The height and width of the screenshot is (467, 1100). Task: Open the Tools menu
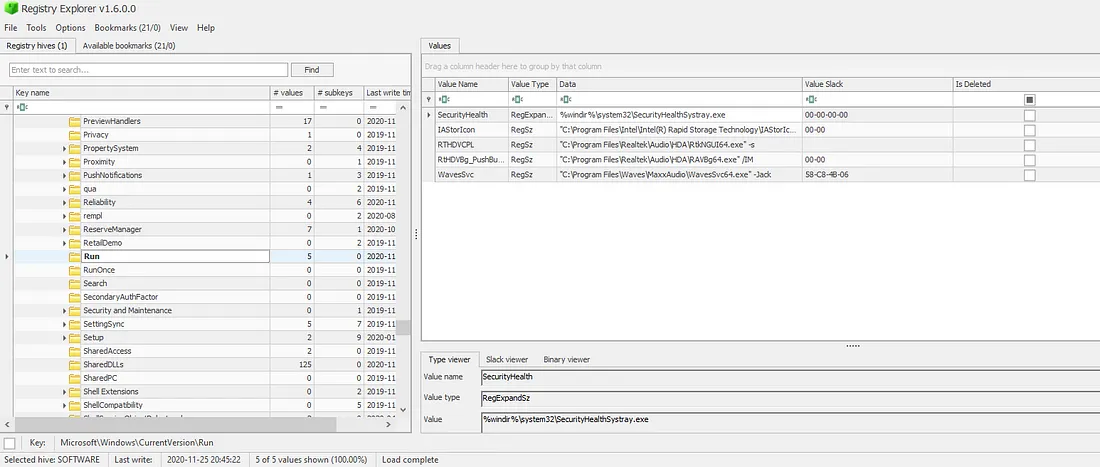click(36, 28)
